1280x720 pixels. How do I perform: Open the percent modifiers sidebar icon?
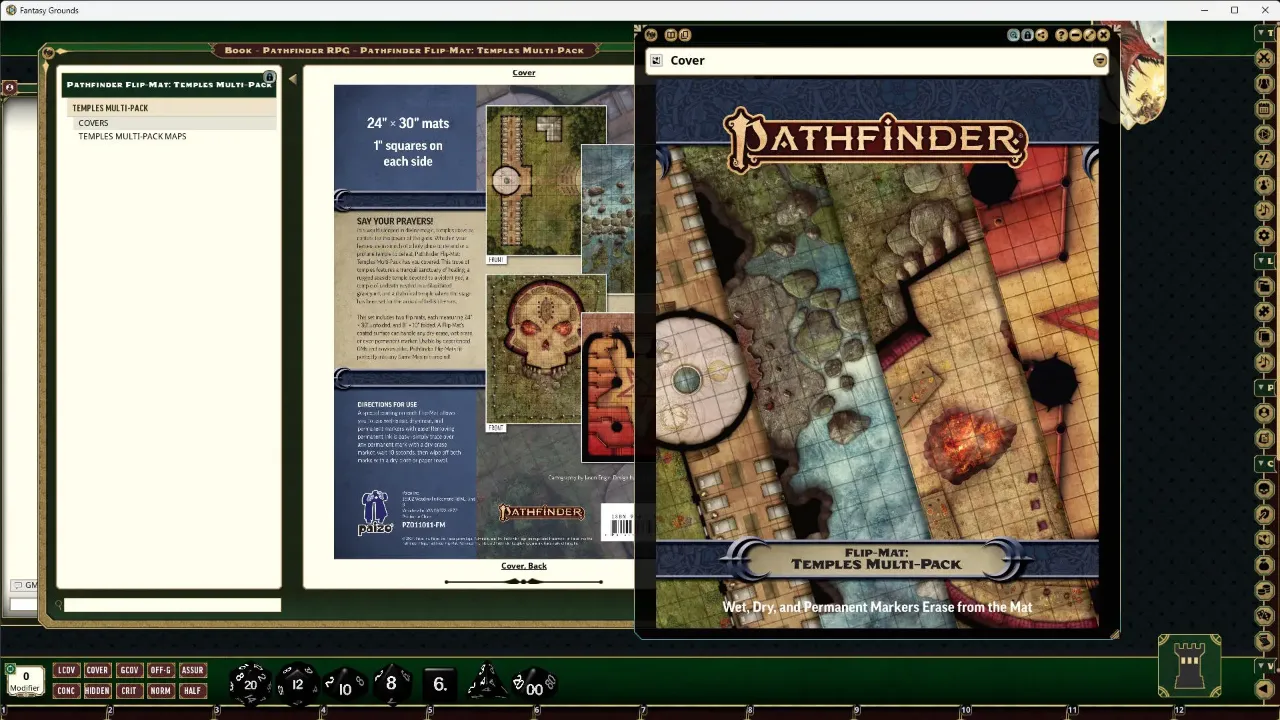tap(1264, 158)
